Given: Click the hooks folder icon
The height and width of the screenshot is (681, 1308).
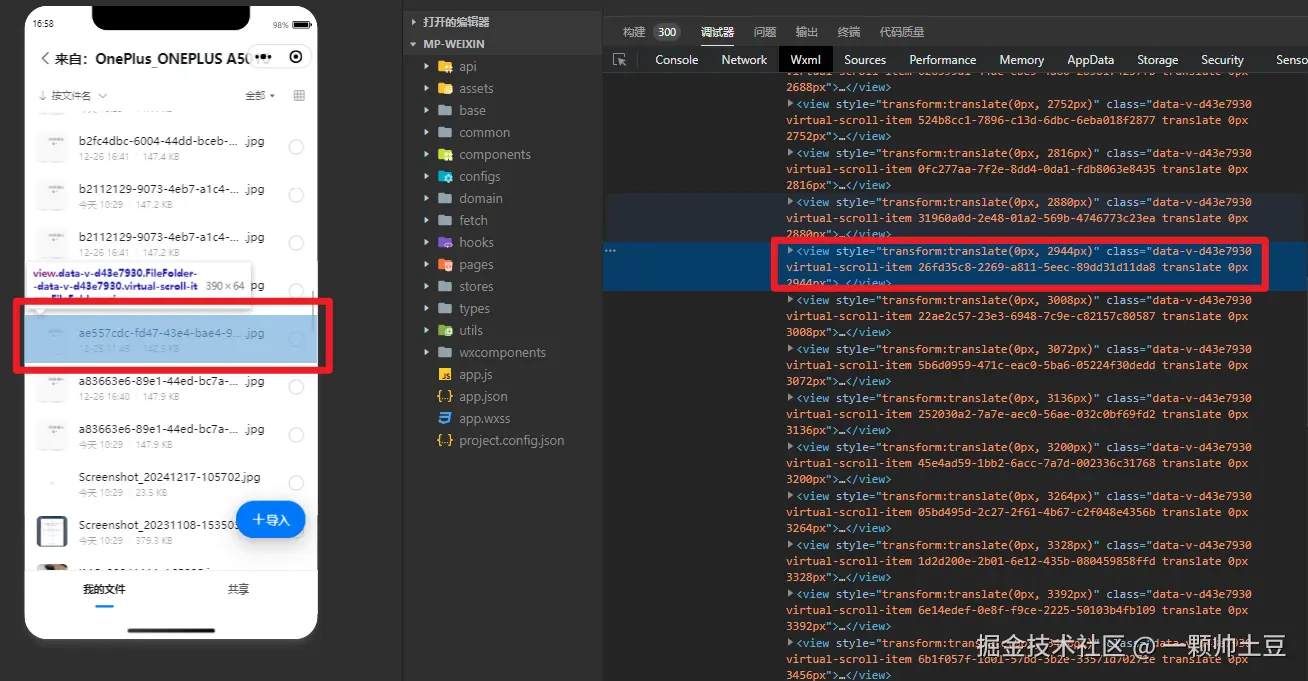Looking at the screenshot, I should (x=445, y=242).
